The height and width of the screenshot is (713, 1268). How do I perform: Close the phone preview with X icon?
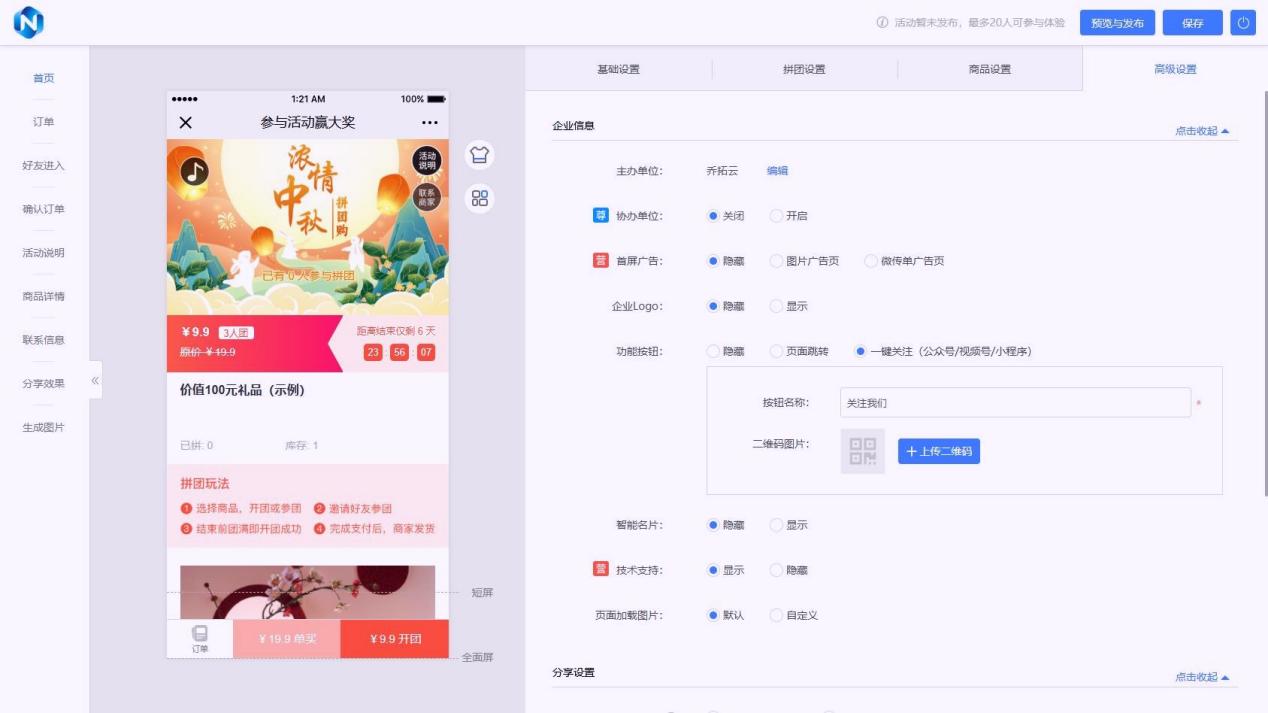185,123
